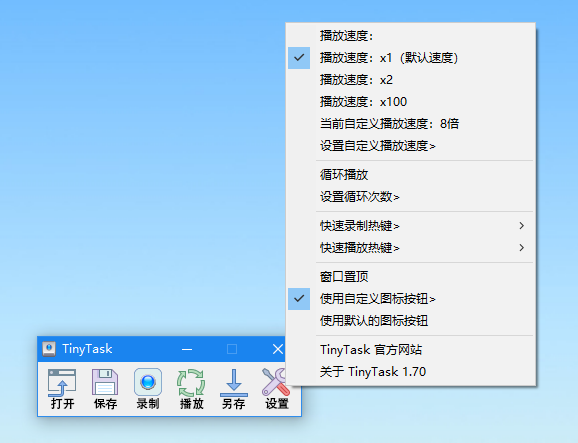Select 播放速度: x1 (默认速度) option

pyautogui.click(x=411, y=58)
